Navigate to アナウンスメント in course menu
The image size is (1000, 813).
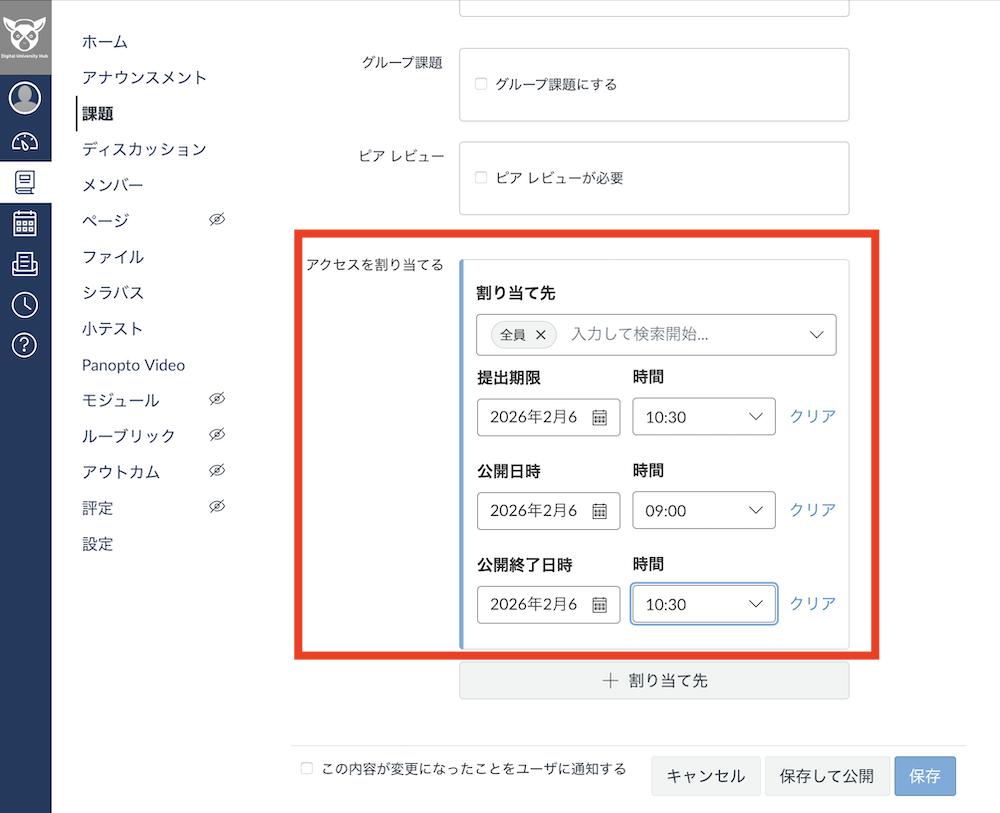[145, 77]
